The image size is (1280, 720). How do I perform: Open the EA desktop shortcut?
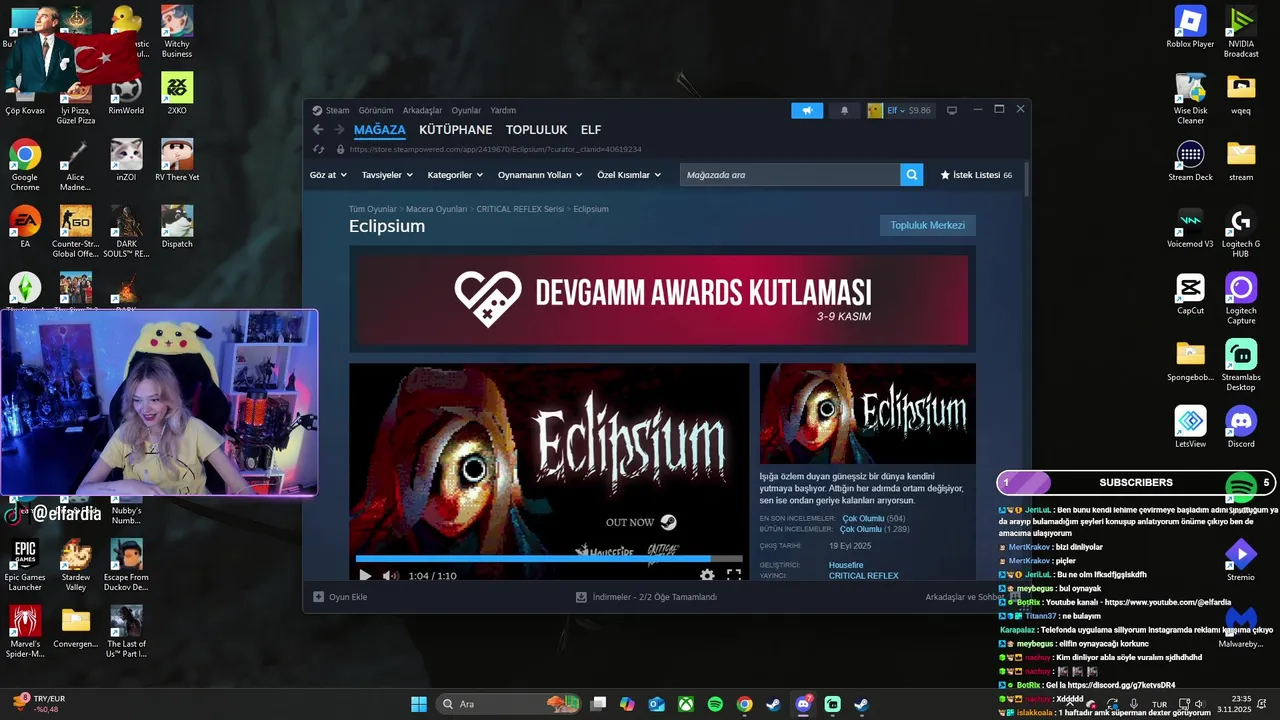(25, 227)
